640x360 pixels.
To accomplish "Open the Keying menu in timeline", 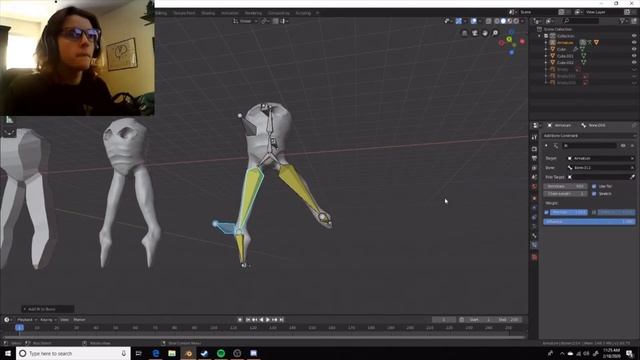I will [x=48, y=320].
